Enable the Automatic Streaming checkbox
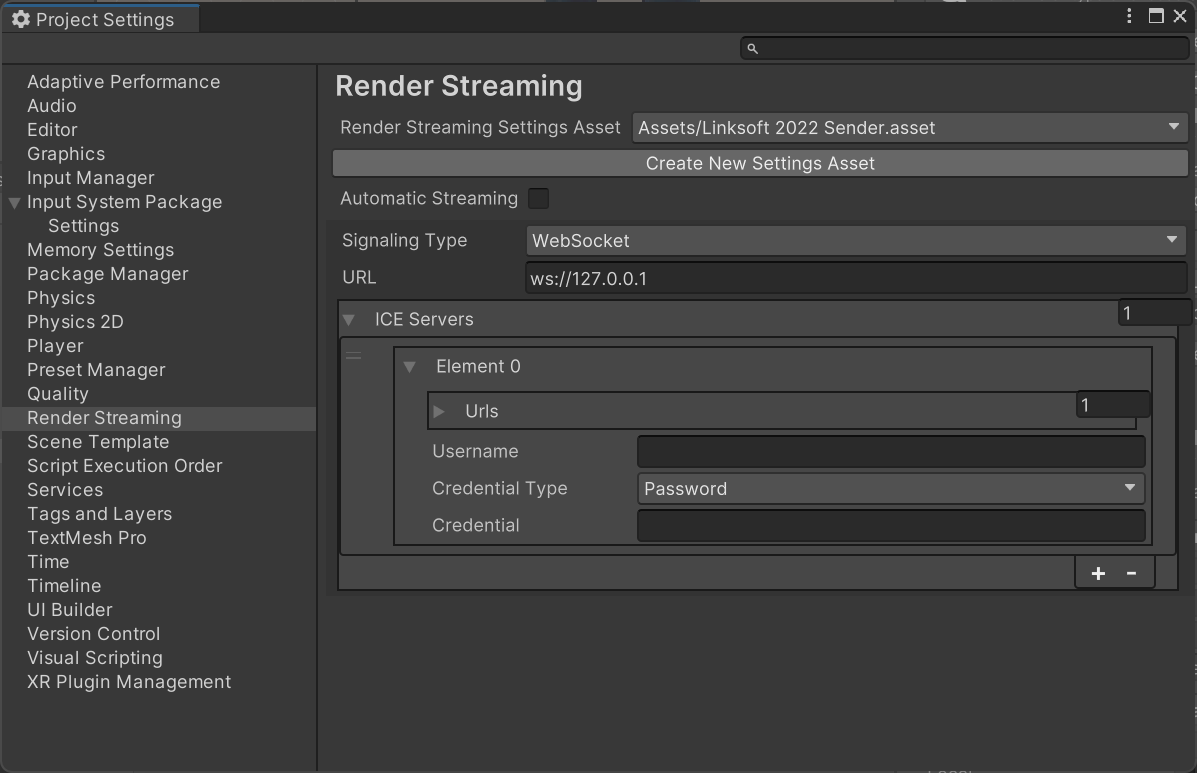This screenshot has height=773, width=1197. (538, 198)
